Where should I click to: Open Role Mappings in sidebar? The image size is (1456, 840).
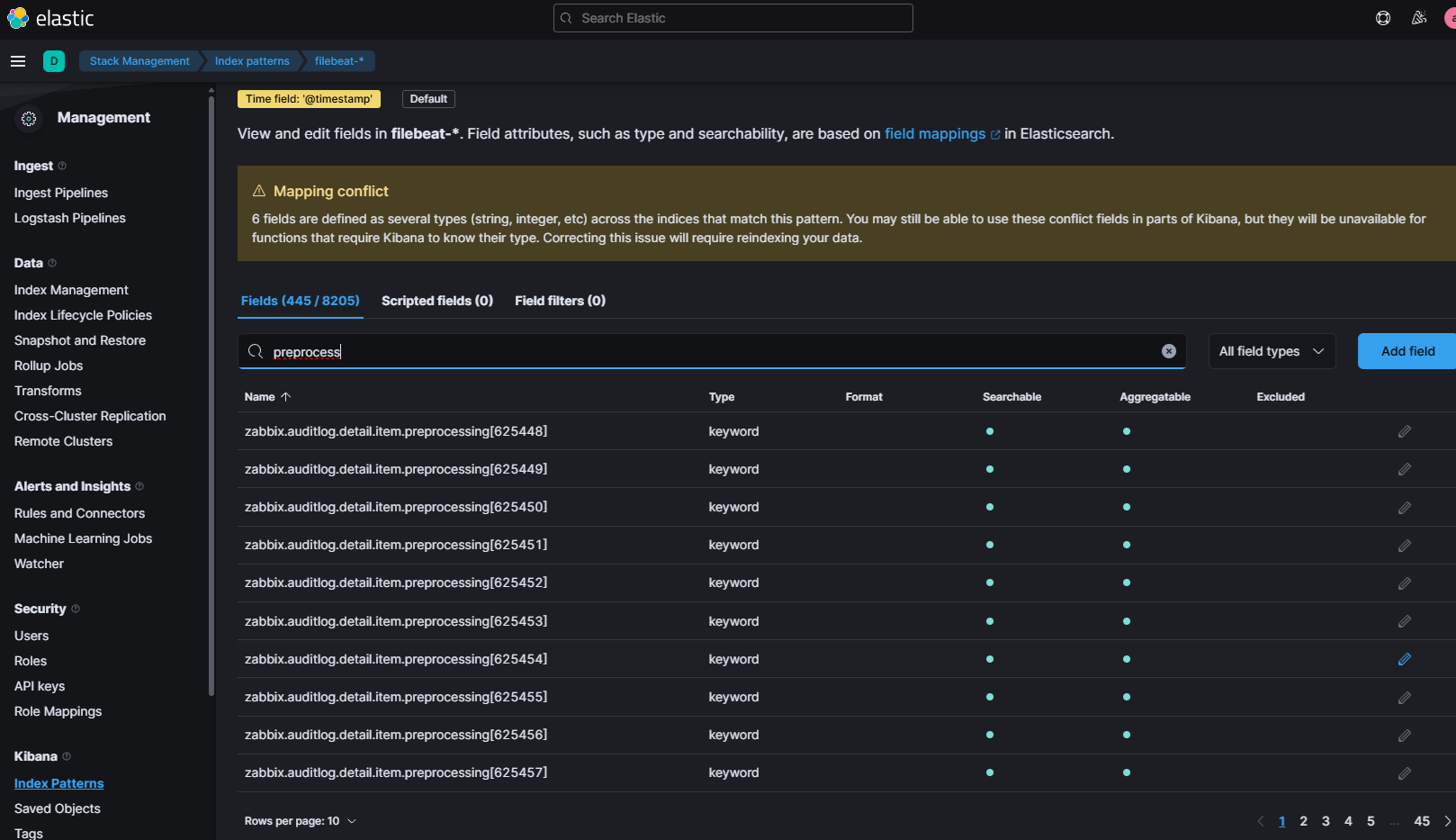tap(58, 711)
